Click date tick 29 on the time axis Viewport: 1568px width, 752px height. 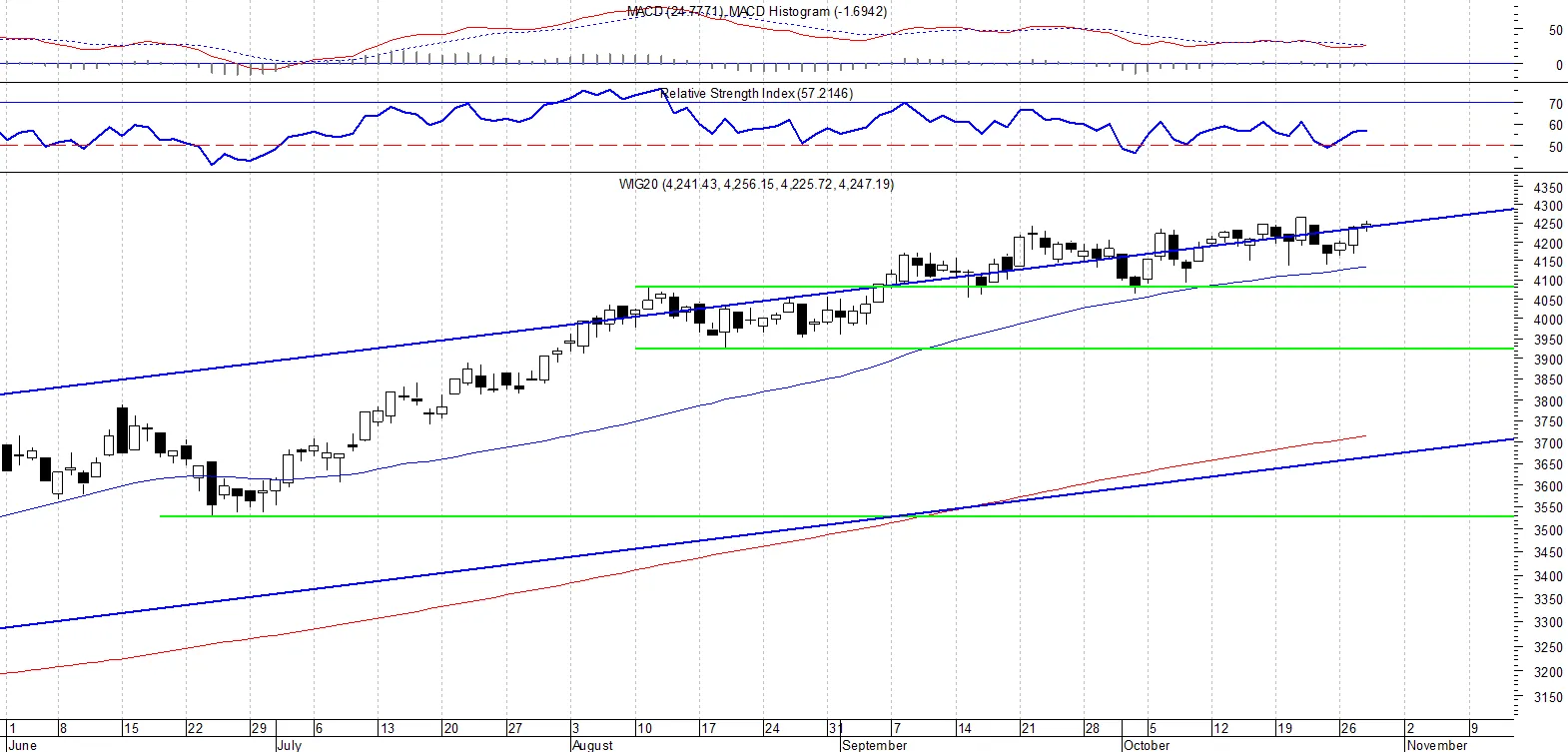point(259,729)
